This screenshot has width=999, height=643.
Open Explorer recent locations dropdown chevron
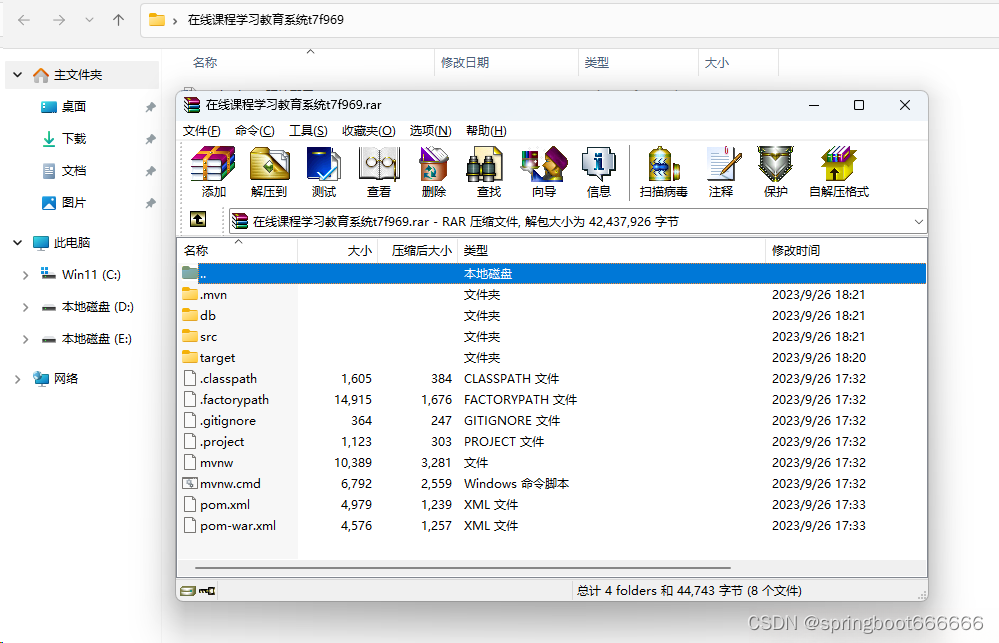[x=89, y=20]
